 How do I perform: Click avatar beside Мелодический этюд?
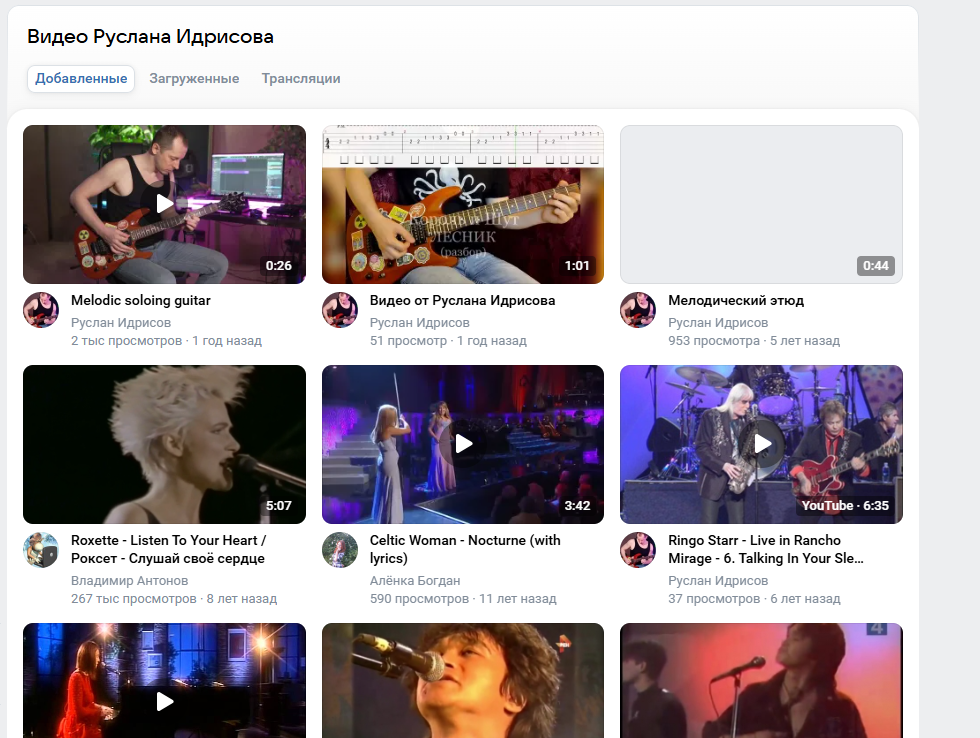coord(638,310)
